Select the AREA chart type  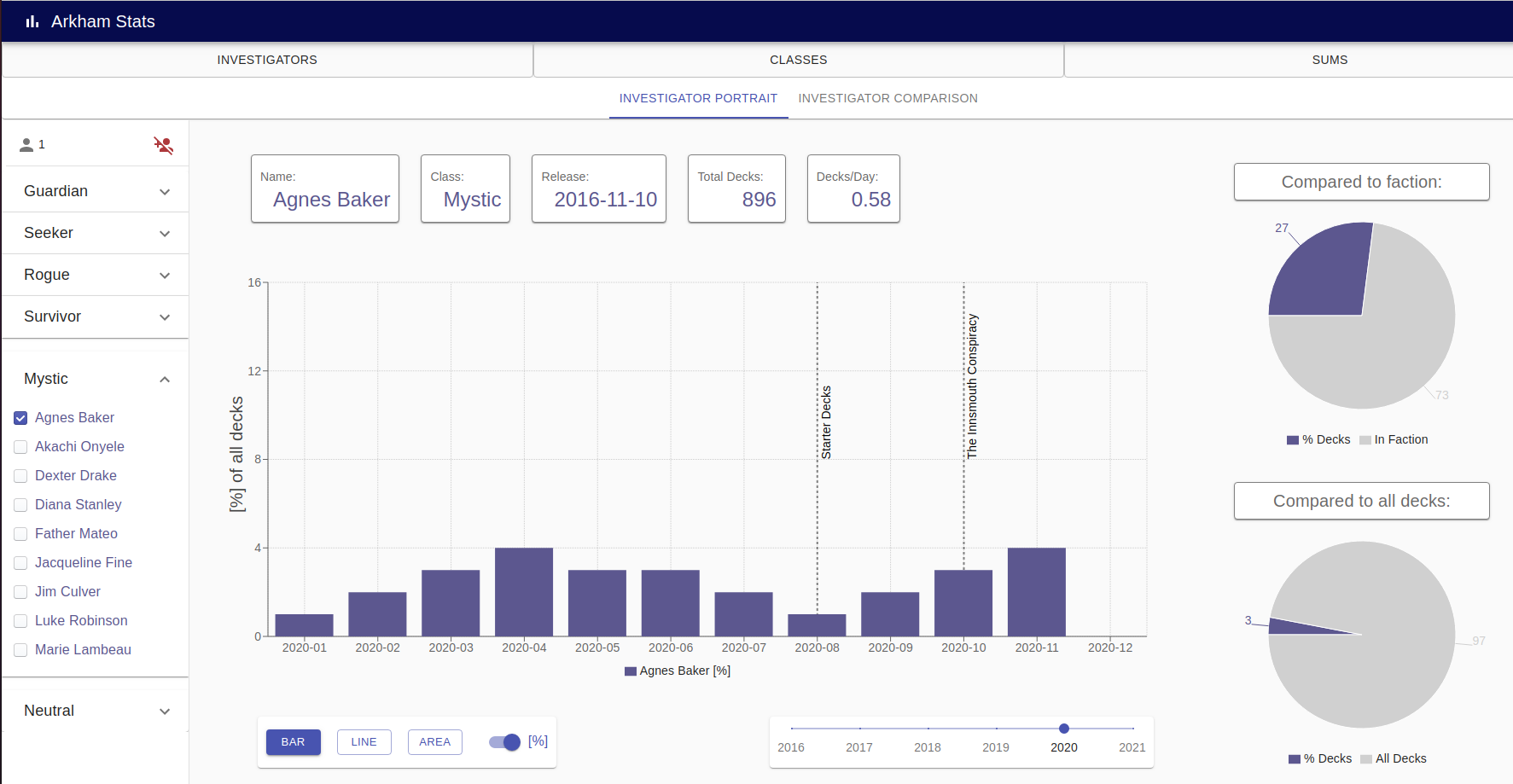click(434, 742)
